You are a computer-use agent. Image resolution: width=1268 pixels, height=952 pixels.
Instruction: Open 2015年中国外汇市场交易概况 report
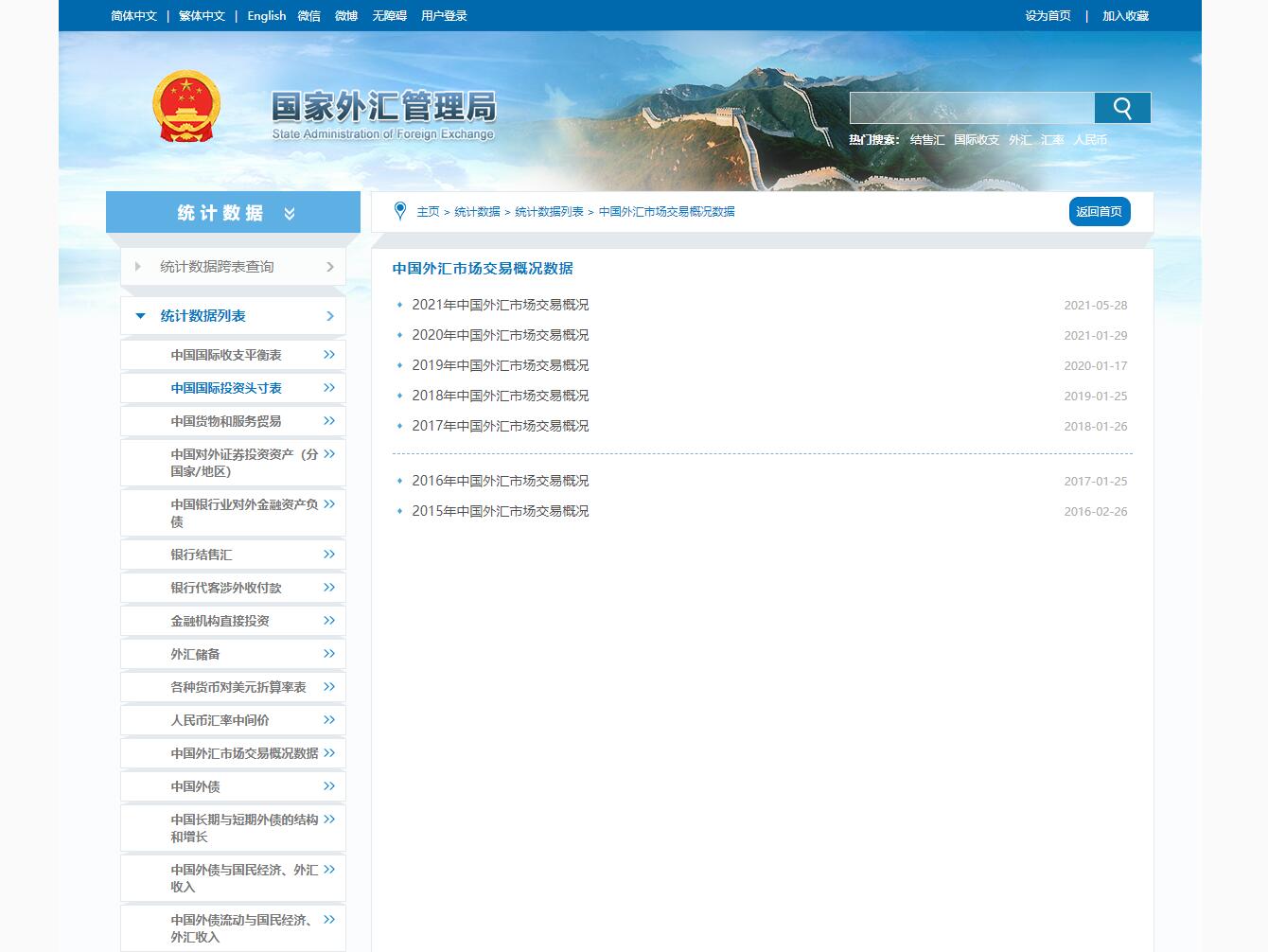point(500,511)
